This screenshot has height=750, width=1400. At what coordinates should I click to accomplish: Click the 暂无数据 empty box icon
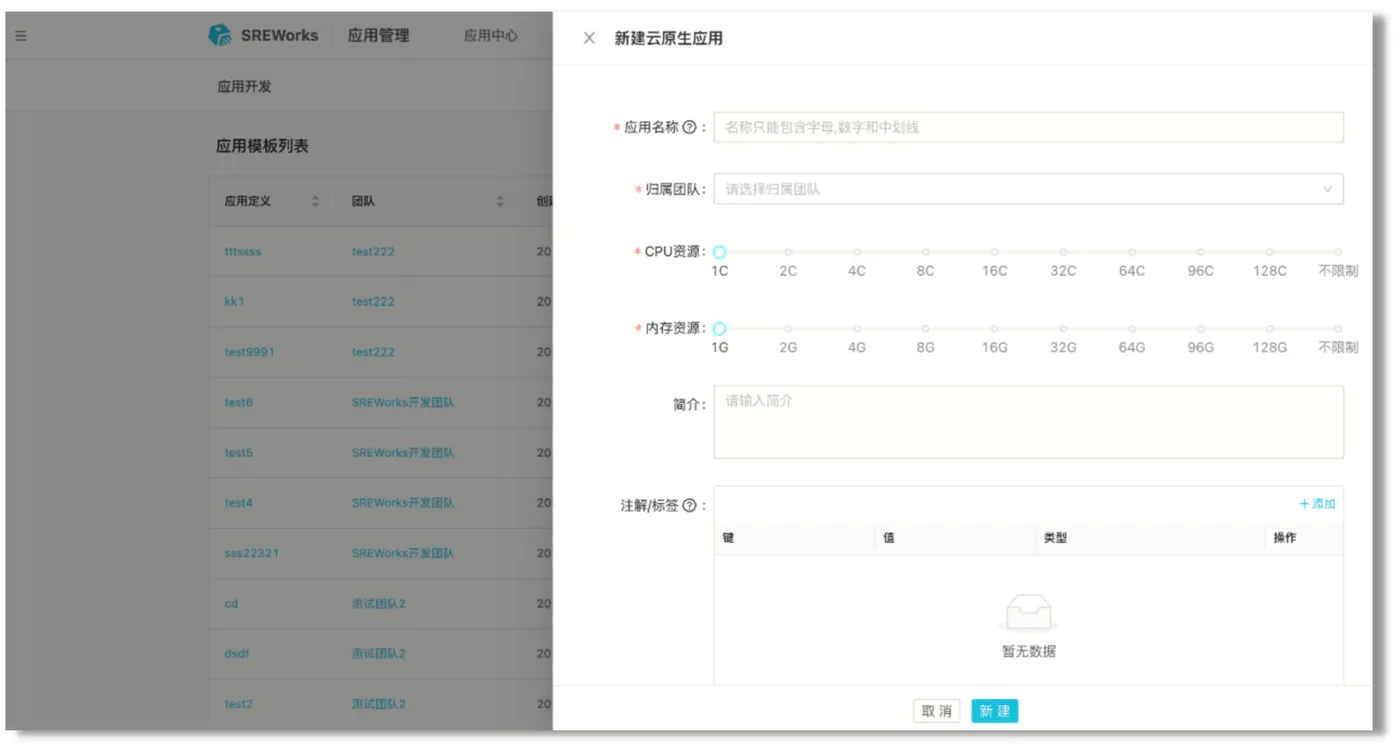point(1028,613)
